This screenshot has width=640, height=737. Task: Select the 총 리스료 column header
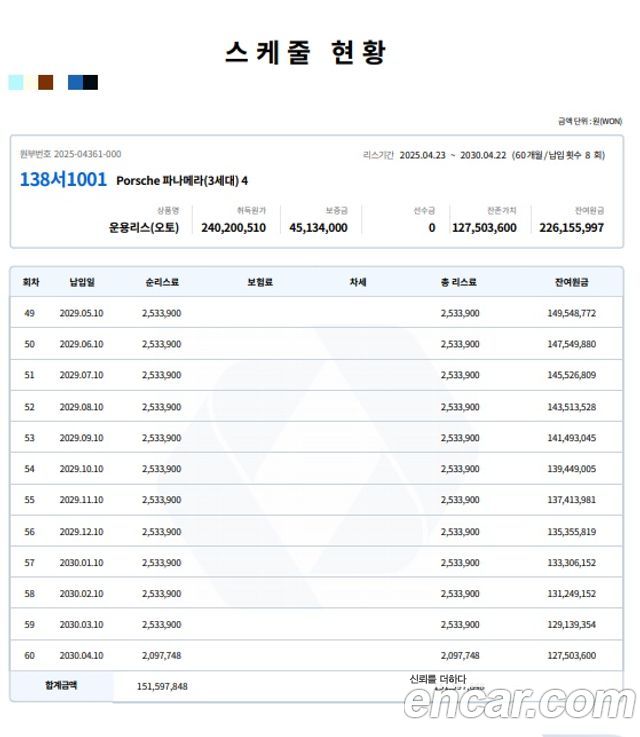click(x=459, y=283)
